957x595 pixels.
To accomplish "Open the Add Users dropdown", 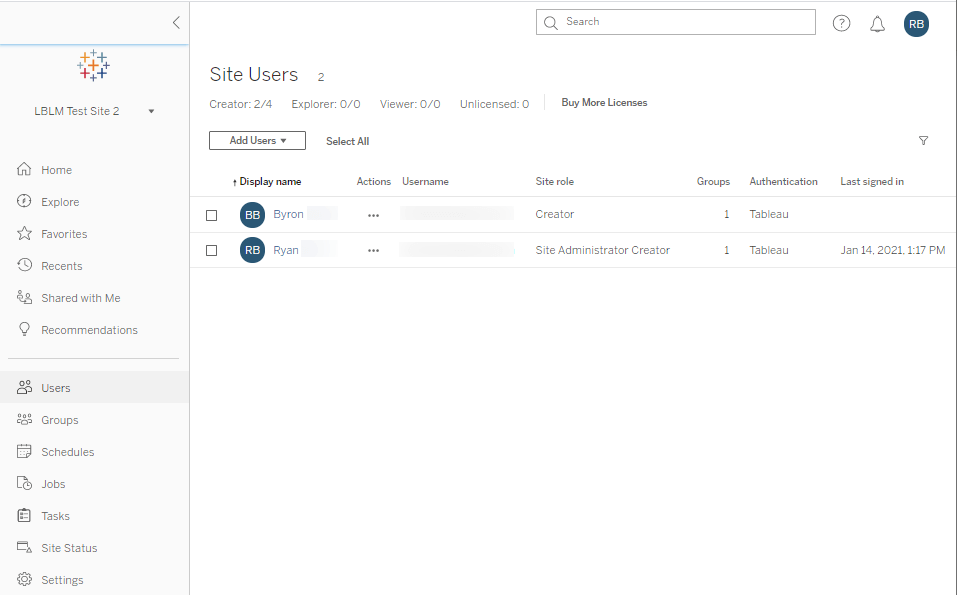I will pyautogui.click(x=257, y=140).
